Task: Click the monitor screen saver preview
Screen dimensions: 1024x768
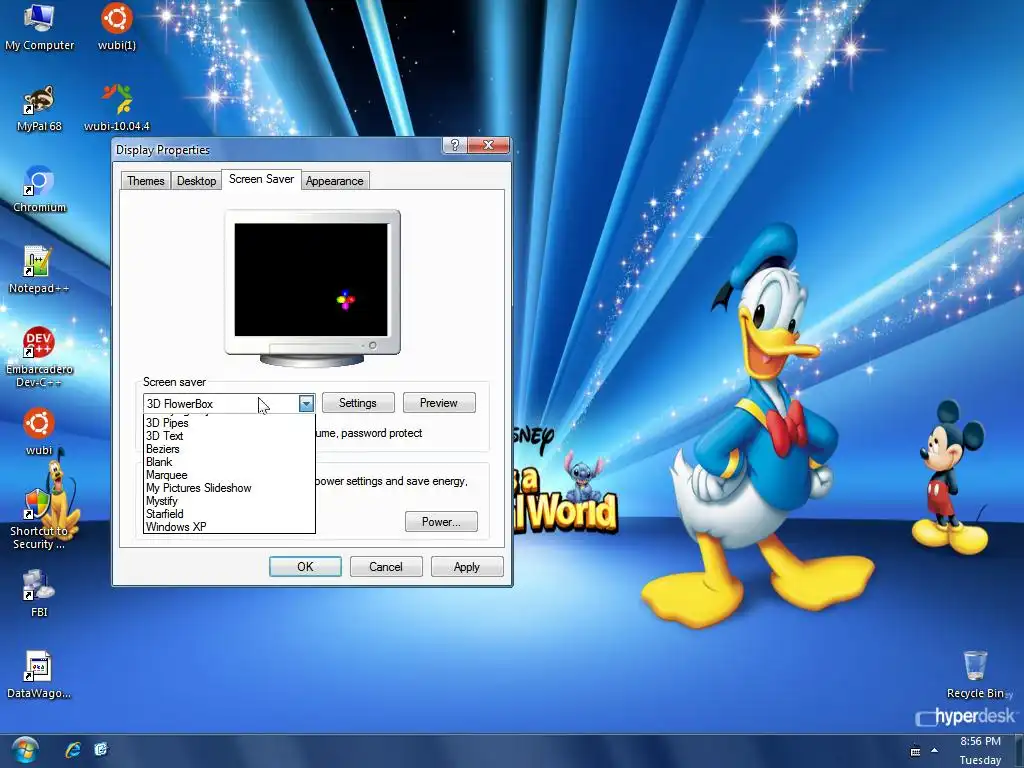Action: tap(311, 280)
